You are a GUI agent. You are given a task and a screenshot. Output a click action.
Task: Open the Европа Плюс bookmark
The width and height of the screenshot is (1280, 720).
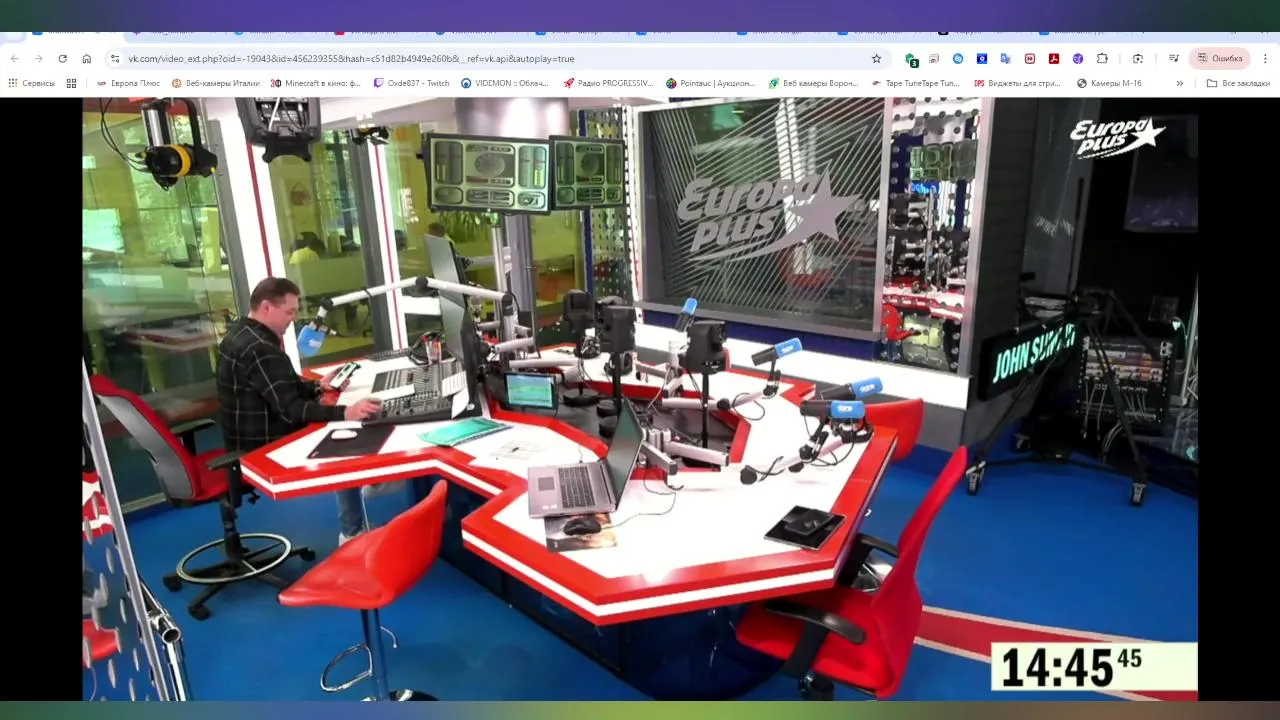tap(128, 83)
